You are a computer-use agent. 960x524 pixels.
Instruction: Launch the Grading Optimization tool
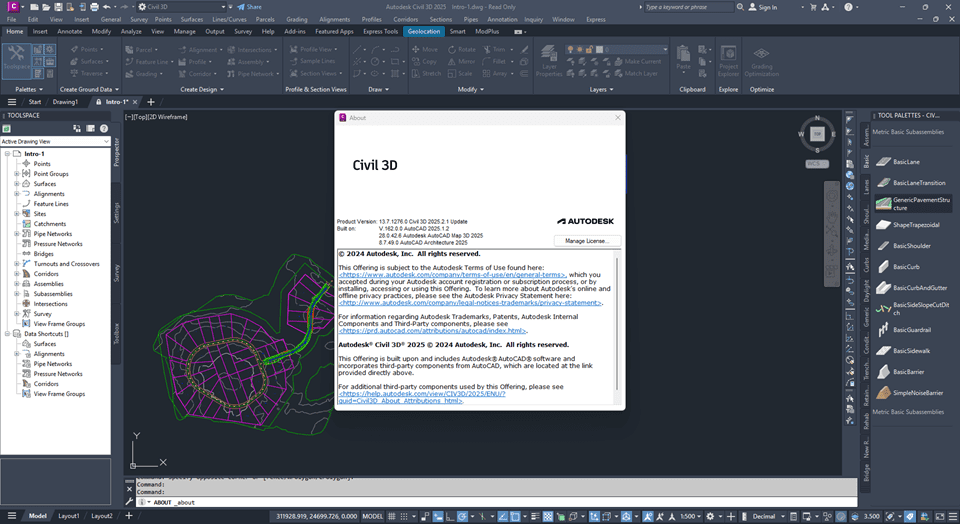click(x=762, y=63)
